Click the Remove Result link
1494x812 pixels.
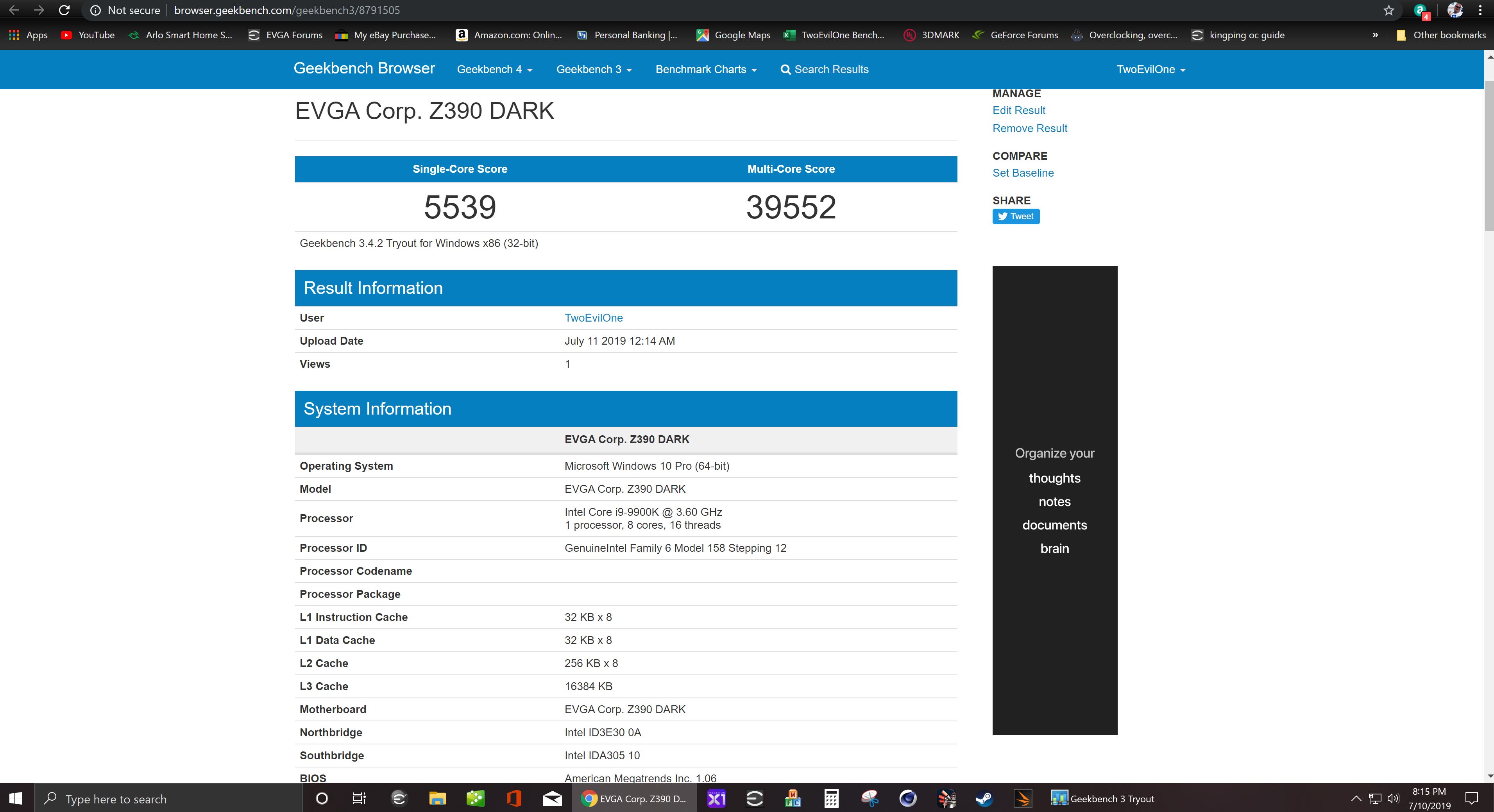[x=1029, y=128]
